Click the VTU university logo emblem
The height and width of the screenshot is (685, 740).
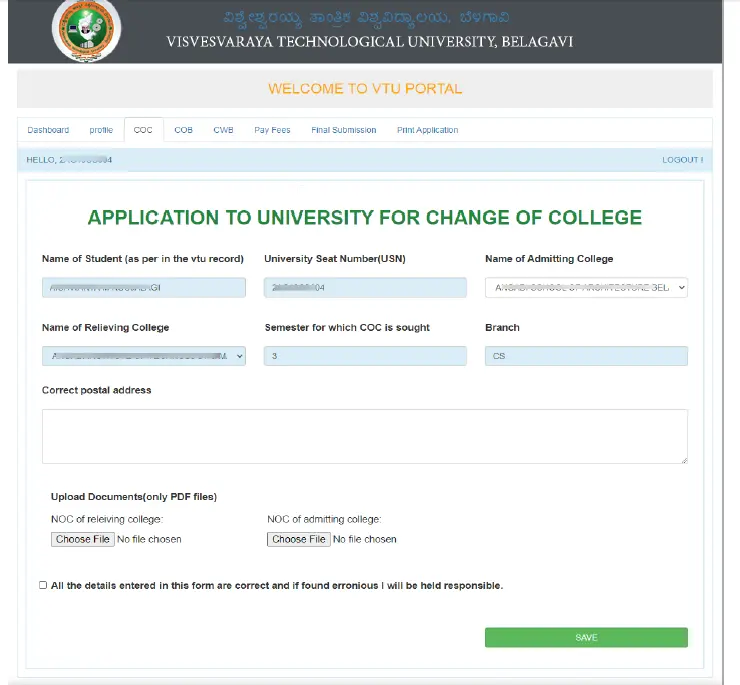(x=86, y=30)
